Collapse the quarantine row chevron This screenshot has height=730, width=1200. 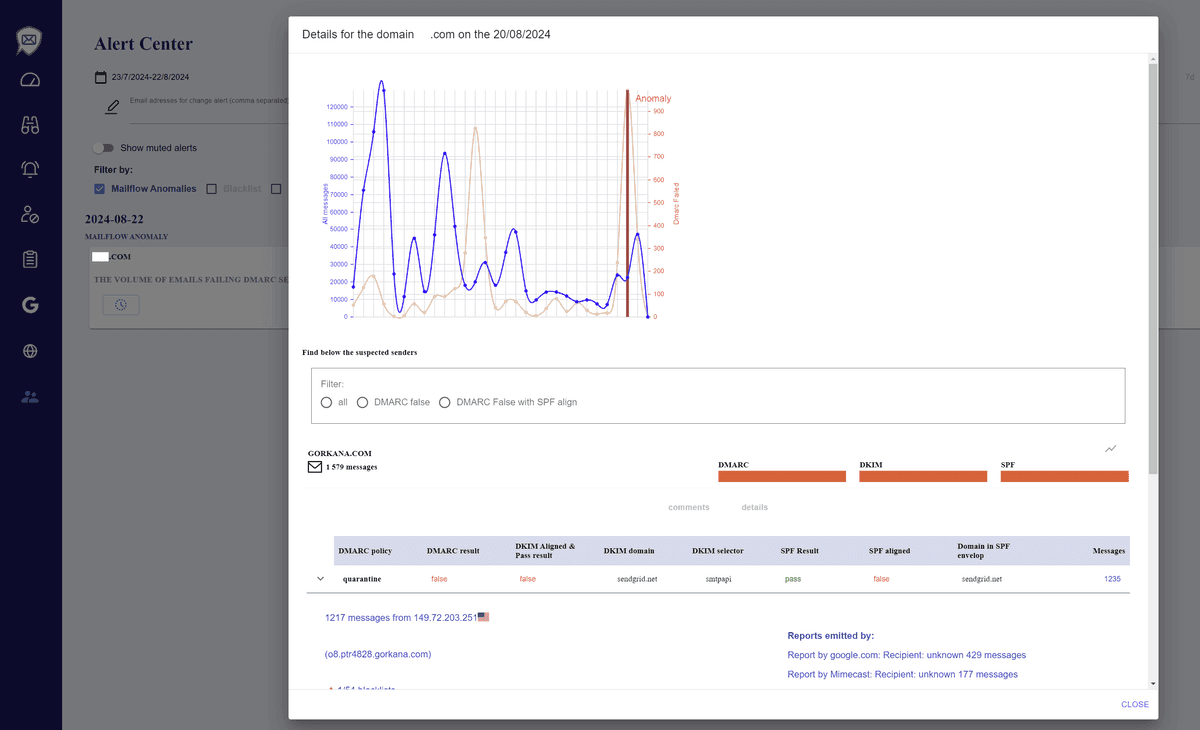(320, 578)
